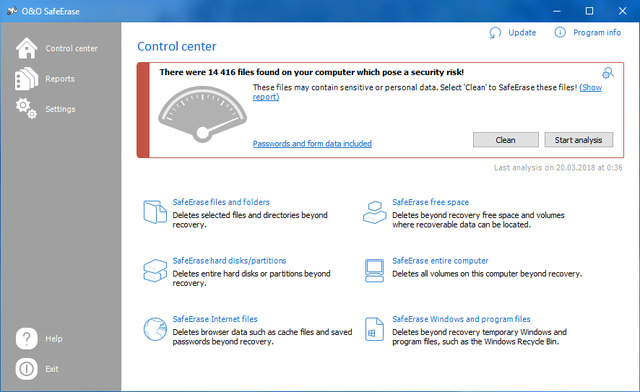This screenshot has width=640, height=392.
Task: Click the 'Deletes browser data' description
Action: 262,337
